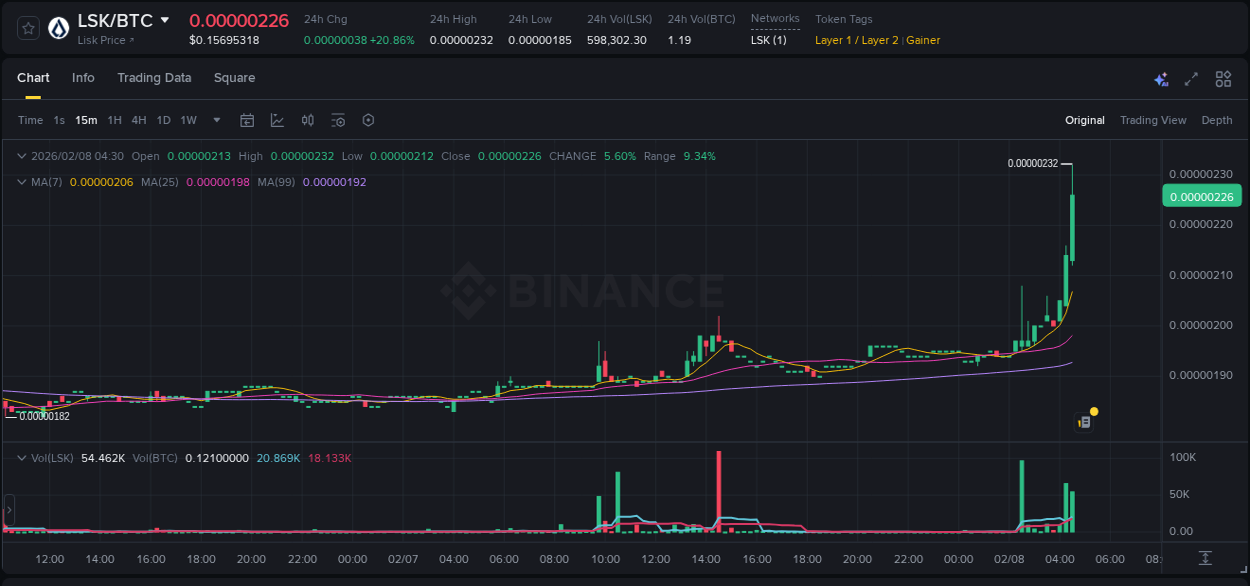Viewport: 1250px width, 586px height.
Task: Expand more time intervals dropdown arrow
Action: [x=217, y=120]
